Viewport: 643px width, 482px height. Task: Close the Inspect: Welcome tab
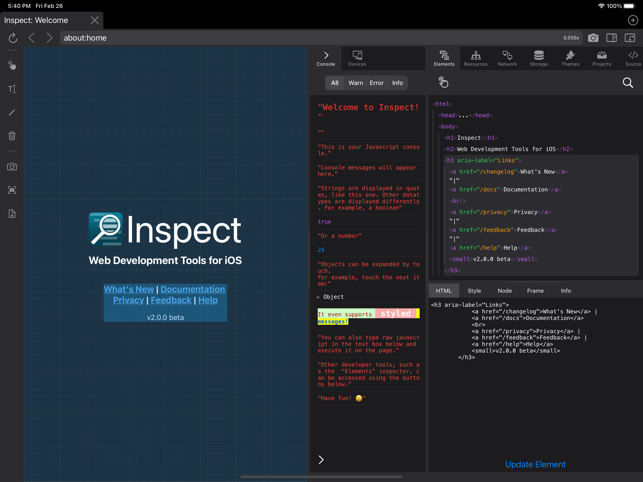pos(95,20)
